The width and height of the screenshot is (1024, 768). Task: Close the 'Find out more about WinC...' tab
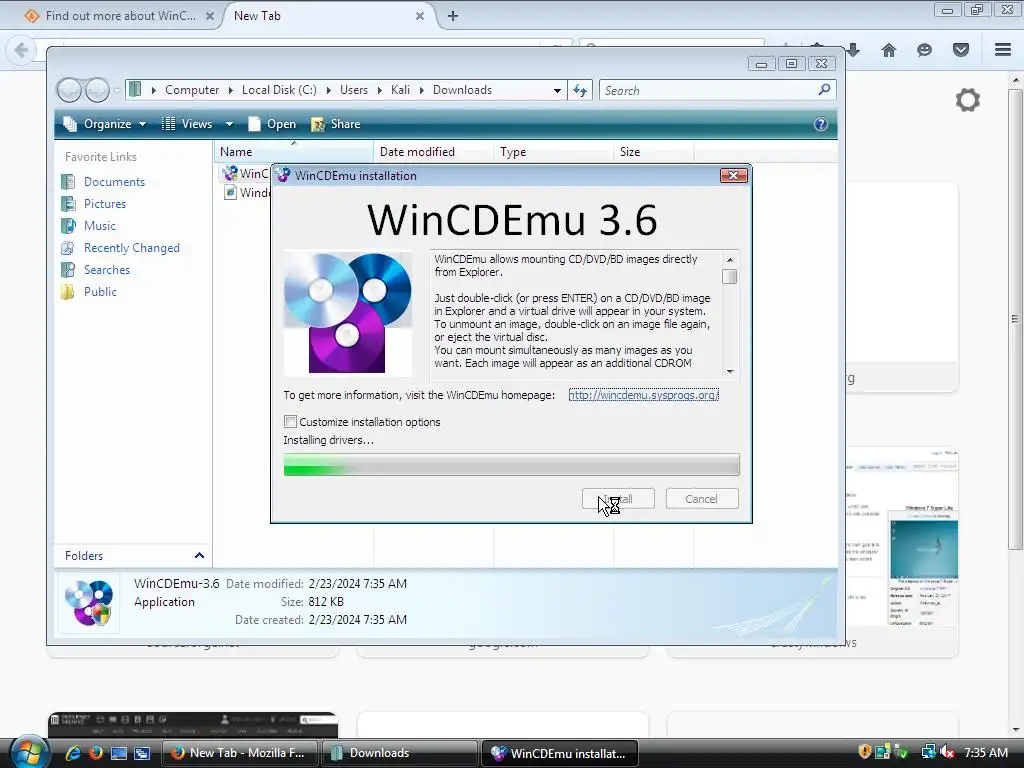[210, 16]
